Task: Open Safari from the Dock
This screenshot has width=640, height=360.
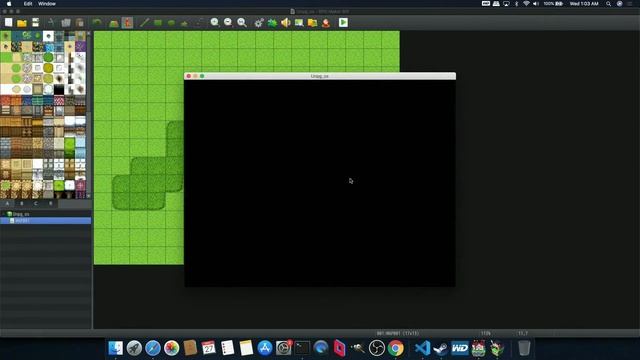Action: pos(153,348)
